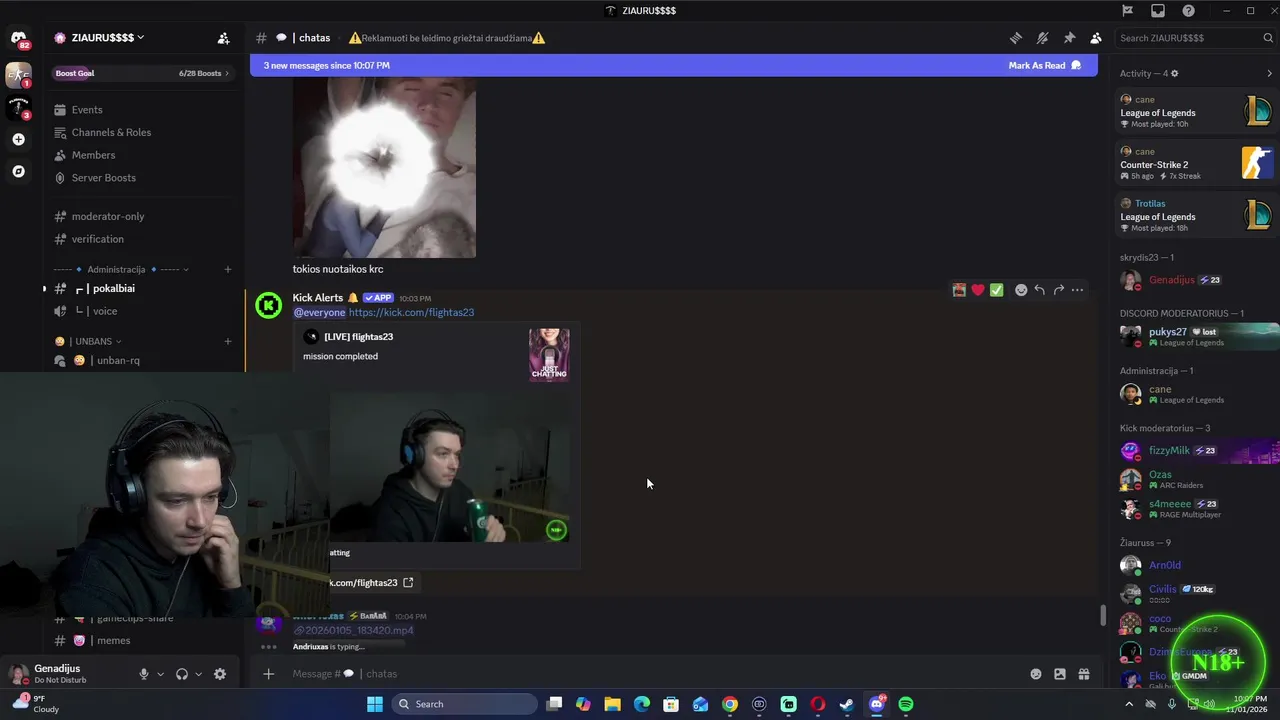Create channel plus in Administracija category
The height and width of the screenshot is (720, 1280).
click(x=227, y=269)
